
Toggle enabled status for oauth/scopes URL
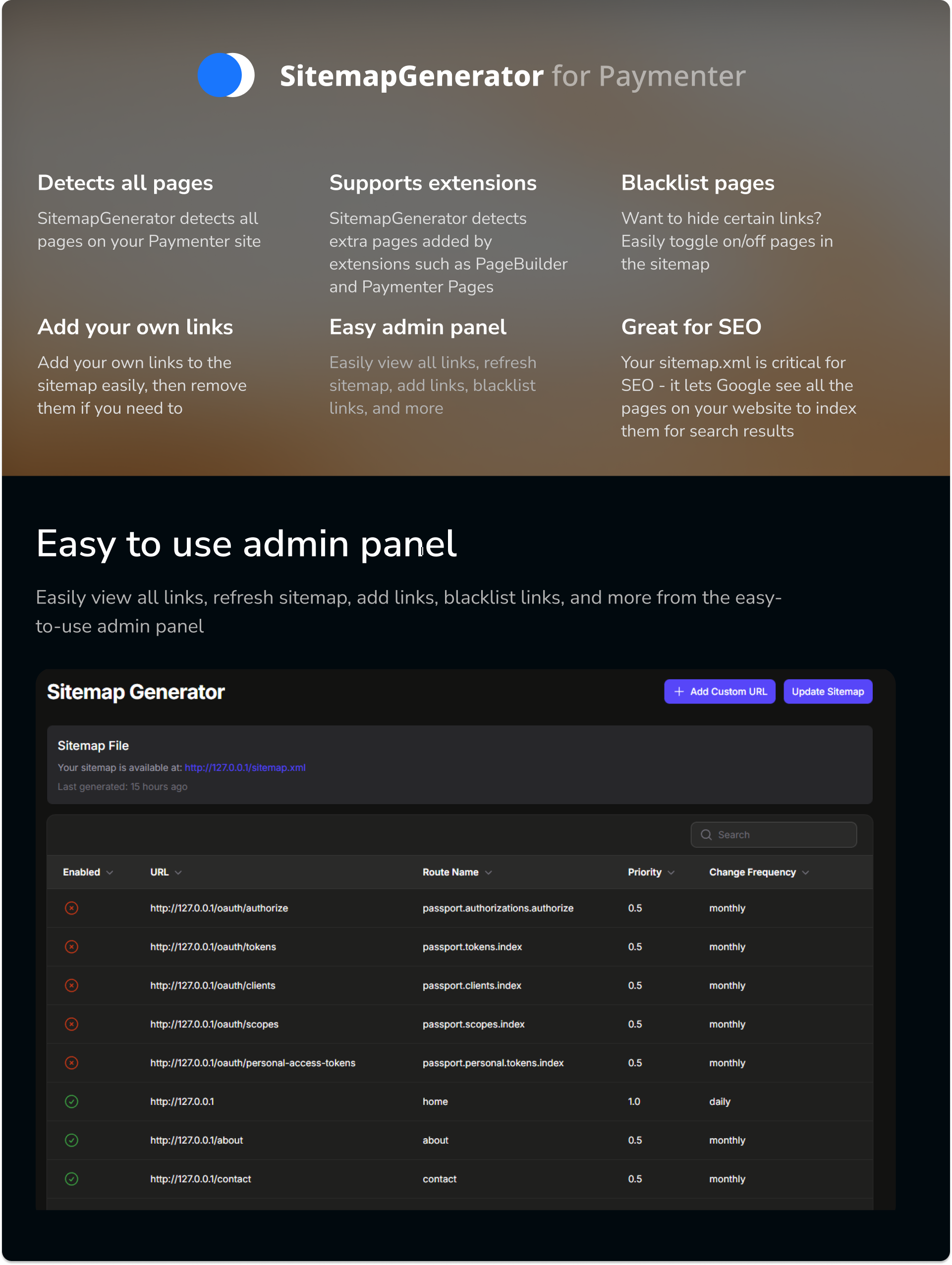(71, 1024)
